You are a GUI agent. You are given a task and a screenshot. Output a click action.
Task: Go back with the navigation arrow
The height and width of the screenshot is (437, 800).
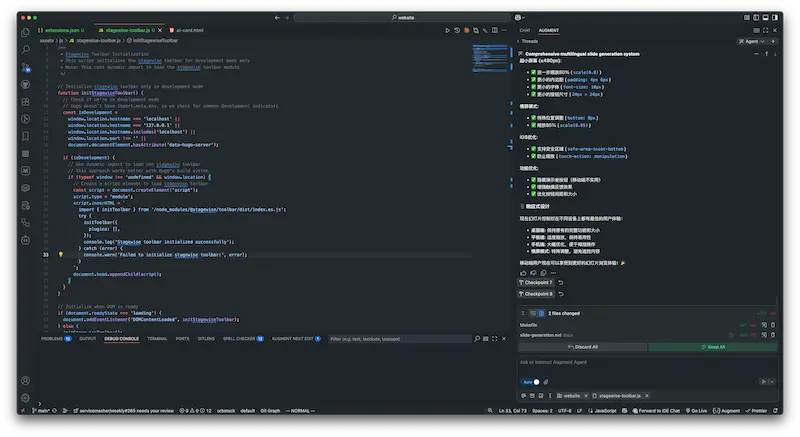click(277, 17)
